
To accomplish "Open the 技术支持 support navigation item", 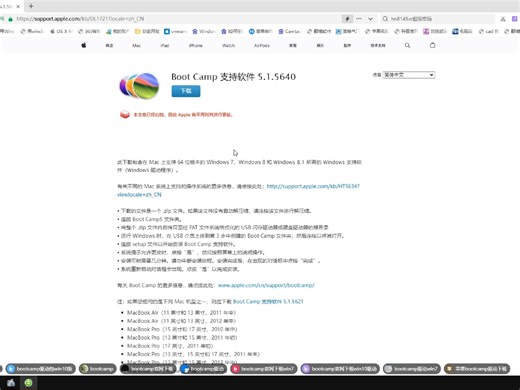I will click(378, 45).
